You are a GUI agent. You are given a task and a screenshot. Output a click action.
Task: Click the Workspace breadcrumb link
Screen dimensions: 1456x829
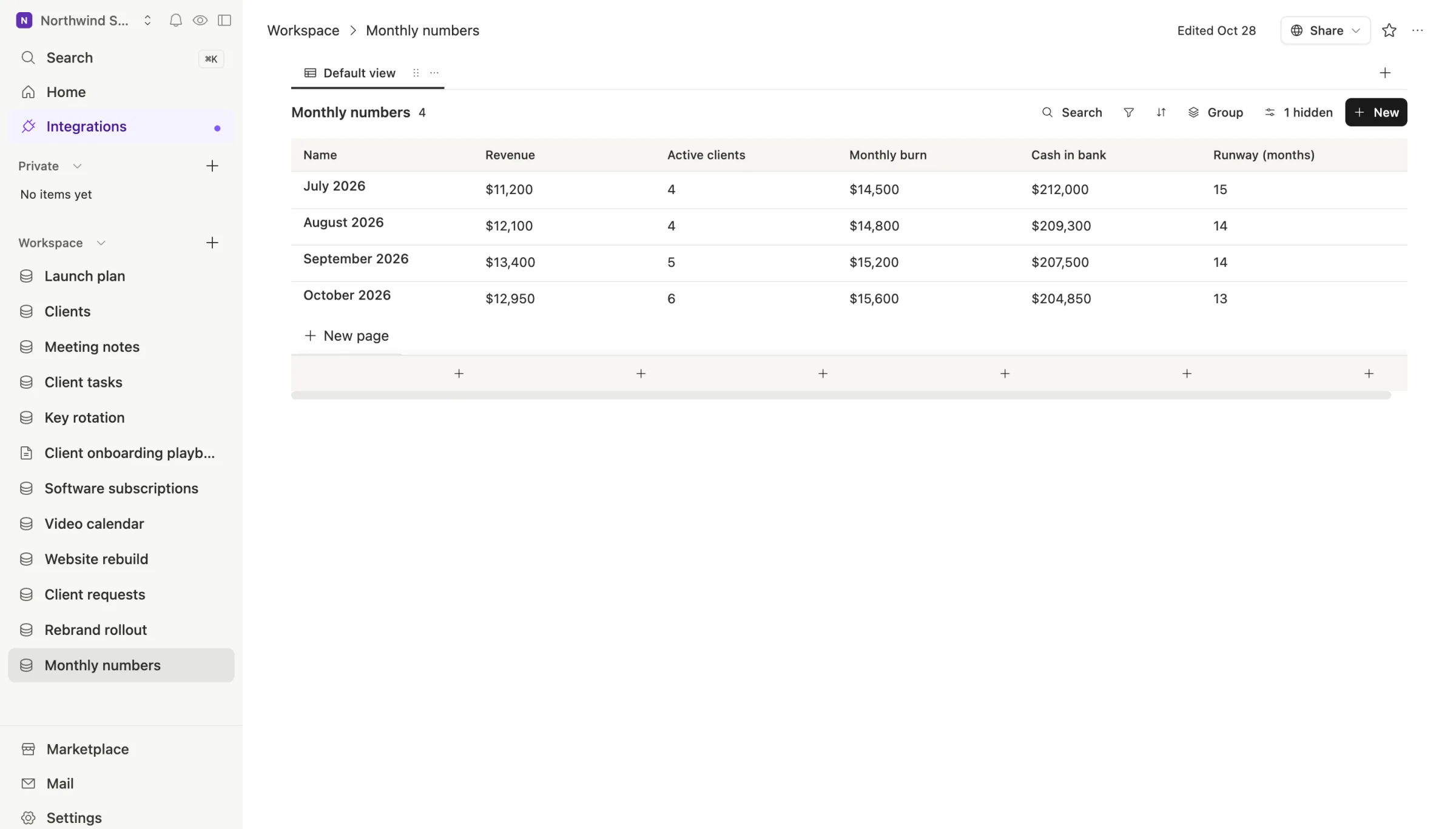coord(303,31)
